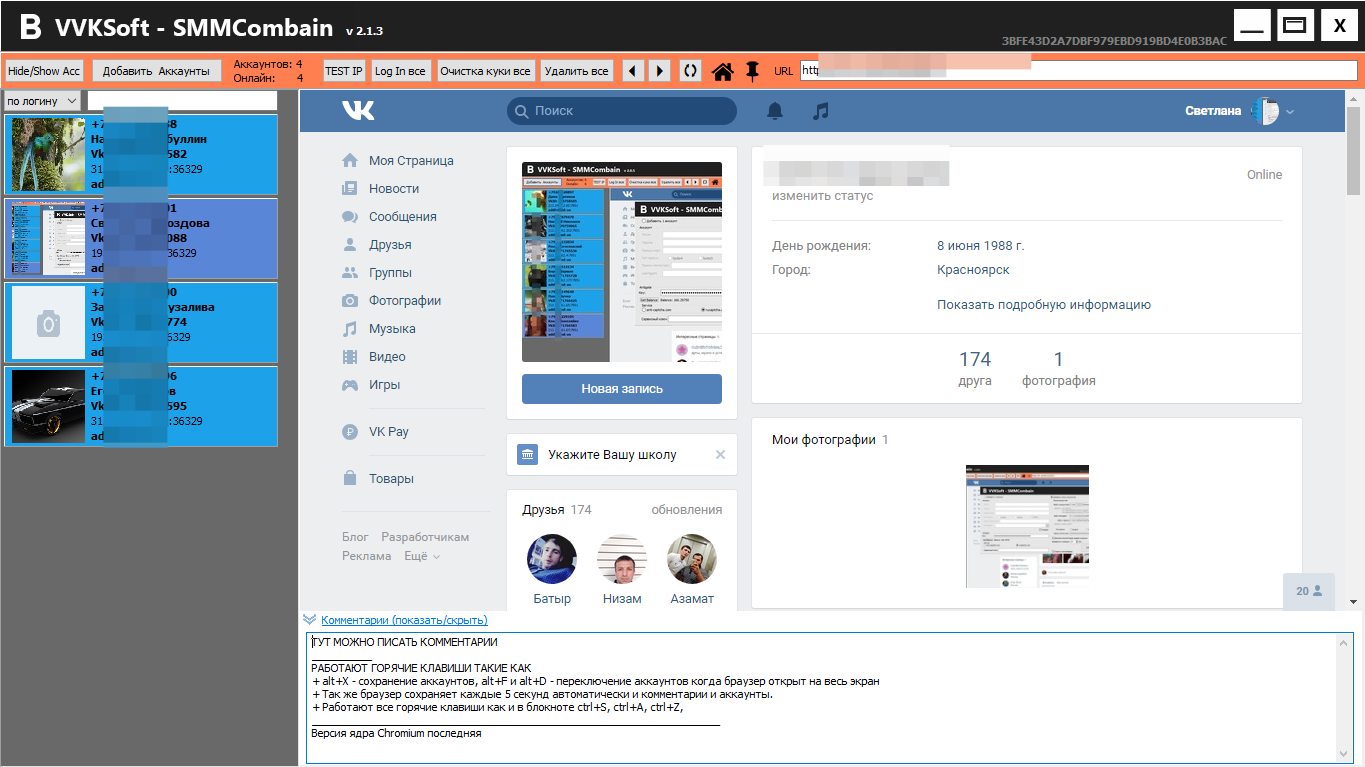This screenshot has height=767, width=1365.
Task: Click the home icon in toolbar
Action: click(x=722, y=71)
